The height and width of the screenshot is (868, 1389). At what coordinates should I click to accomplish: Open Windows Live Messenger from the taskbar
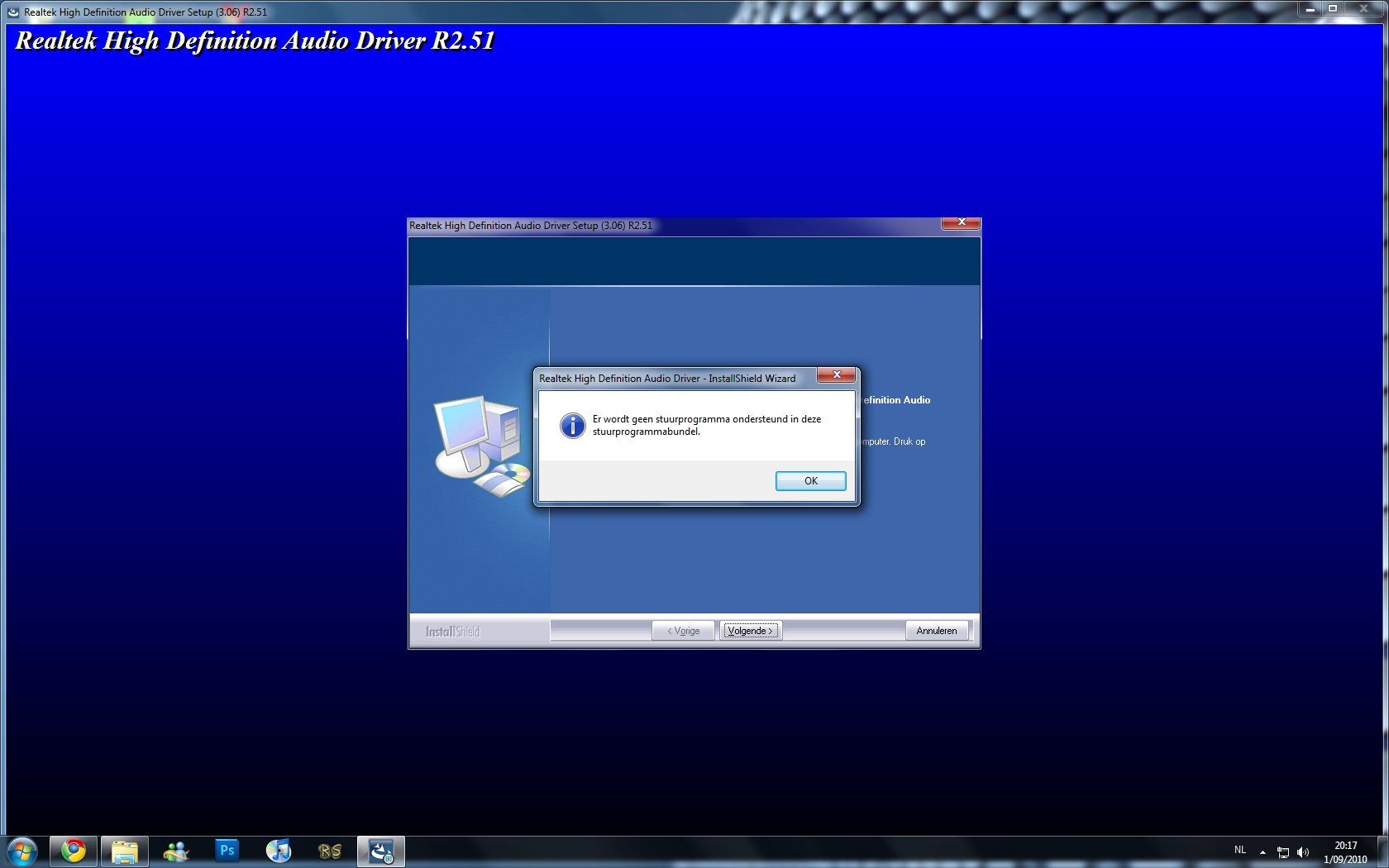pos(176,851)
